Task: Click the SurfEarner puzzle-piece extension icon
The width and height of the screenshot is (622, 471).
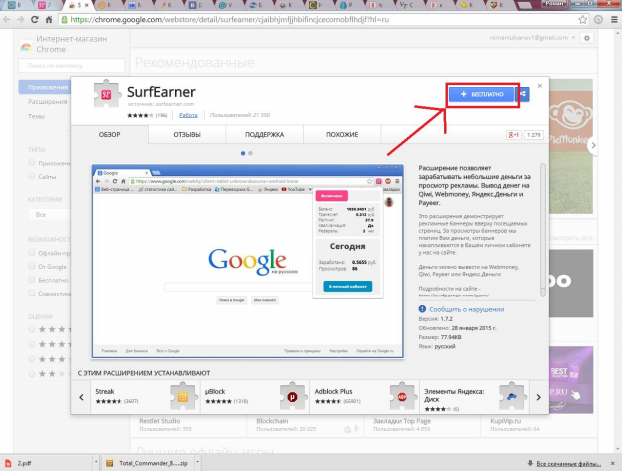Action: tap(106, 94)
